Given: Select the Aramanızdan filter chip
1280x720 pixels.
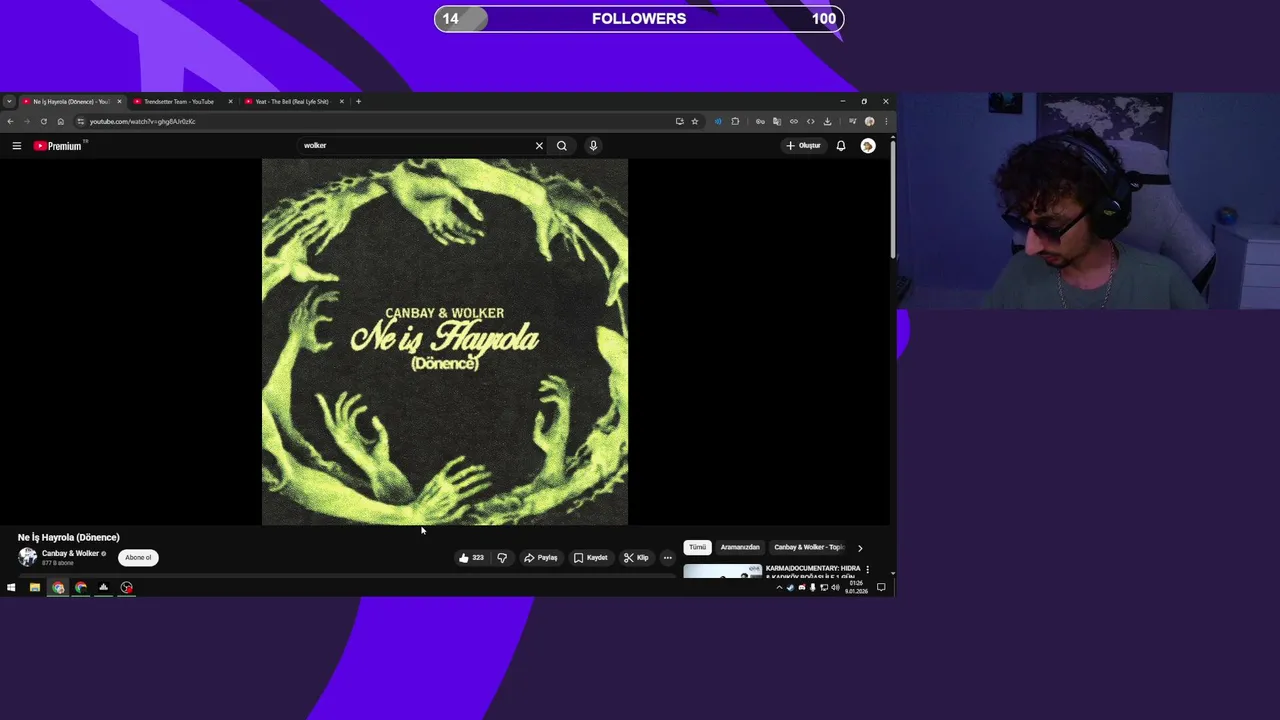Looking at the screenshot, I should click(x=740, y=547).
